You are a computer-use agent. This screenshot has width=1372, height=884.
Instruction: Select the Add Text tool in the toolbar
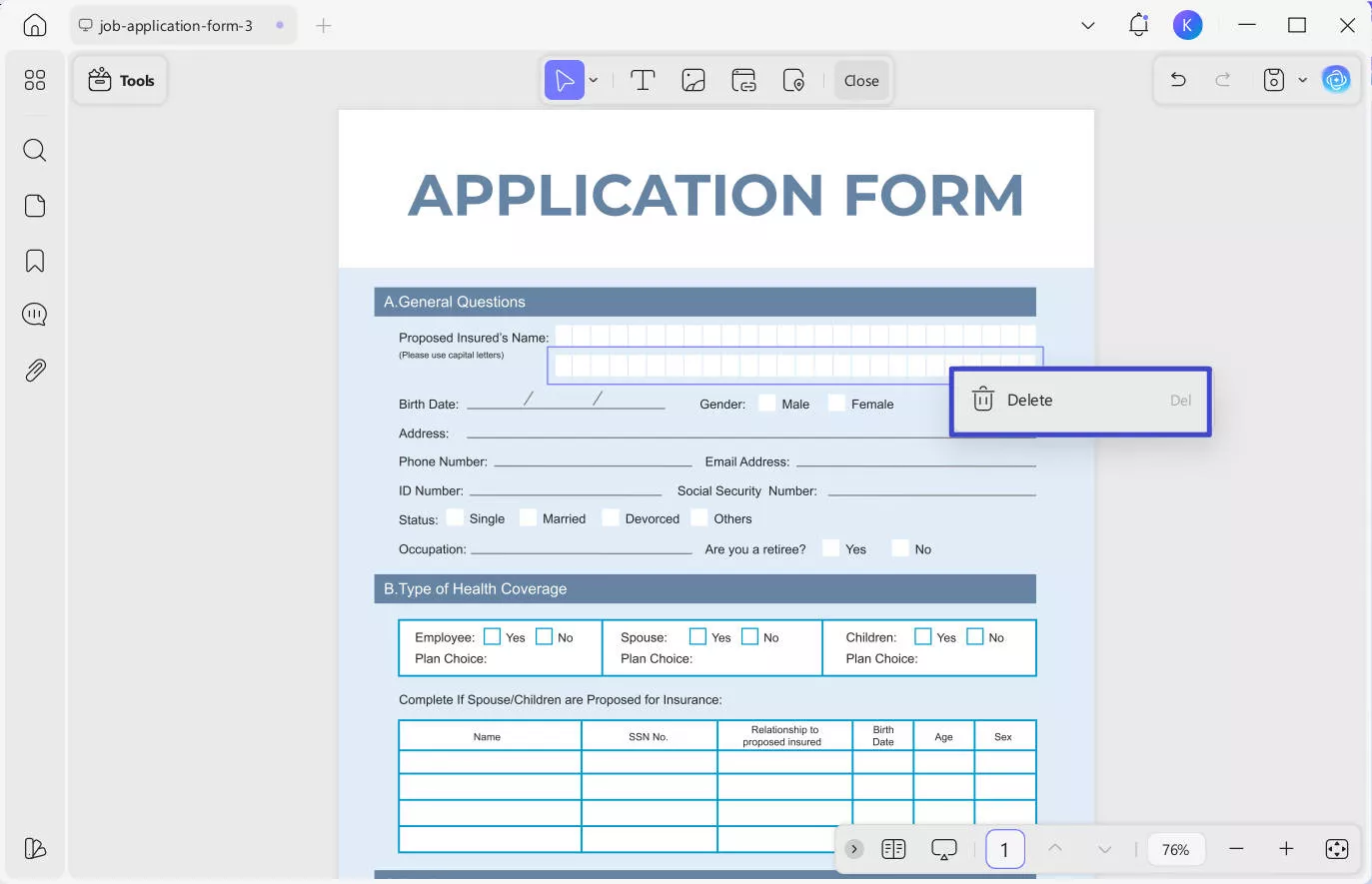click(x=643, y=80)
